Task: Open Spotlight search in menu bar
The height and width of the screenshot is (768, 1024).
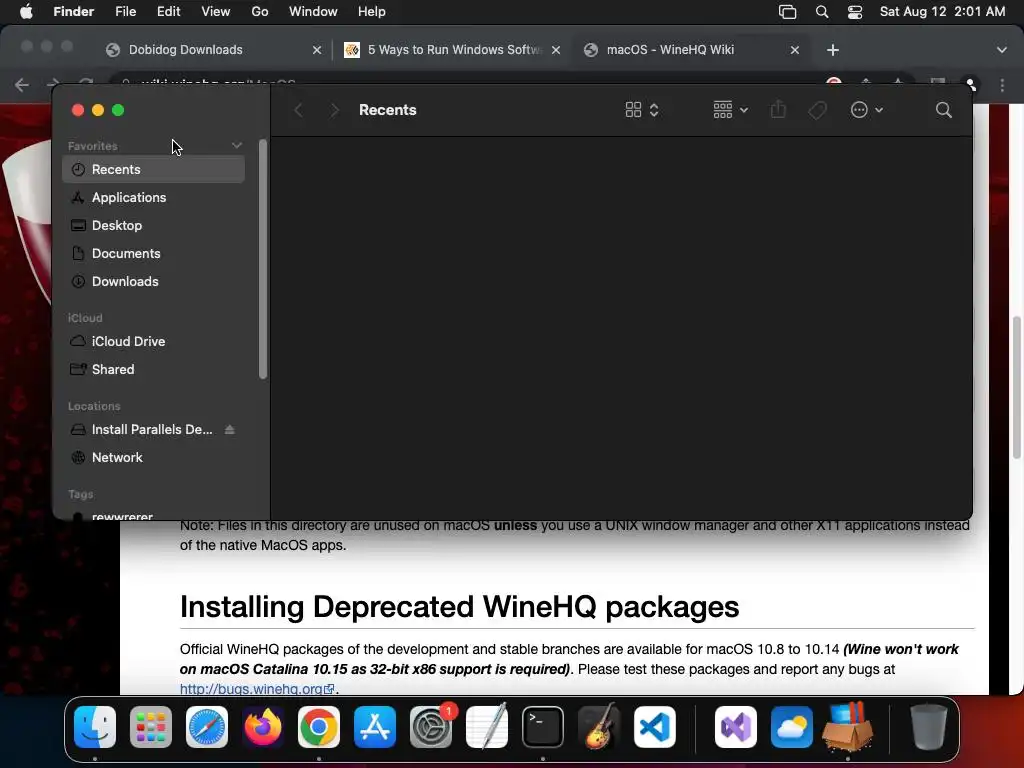Action: [822, 12]
